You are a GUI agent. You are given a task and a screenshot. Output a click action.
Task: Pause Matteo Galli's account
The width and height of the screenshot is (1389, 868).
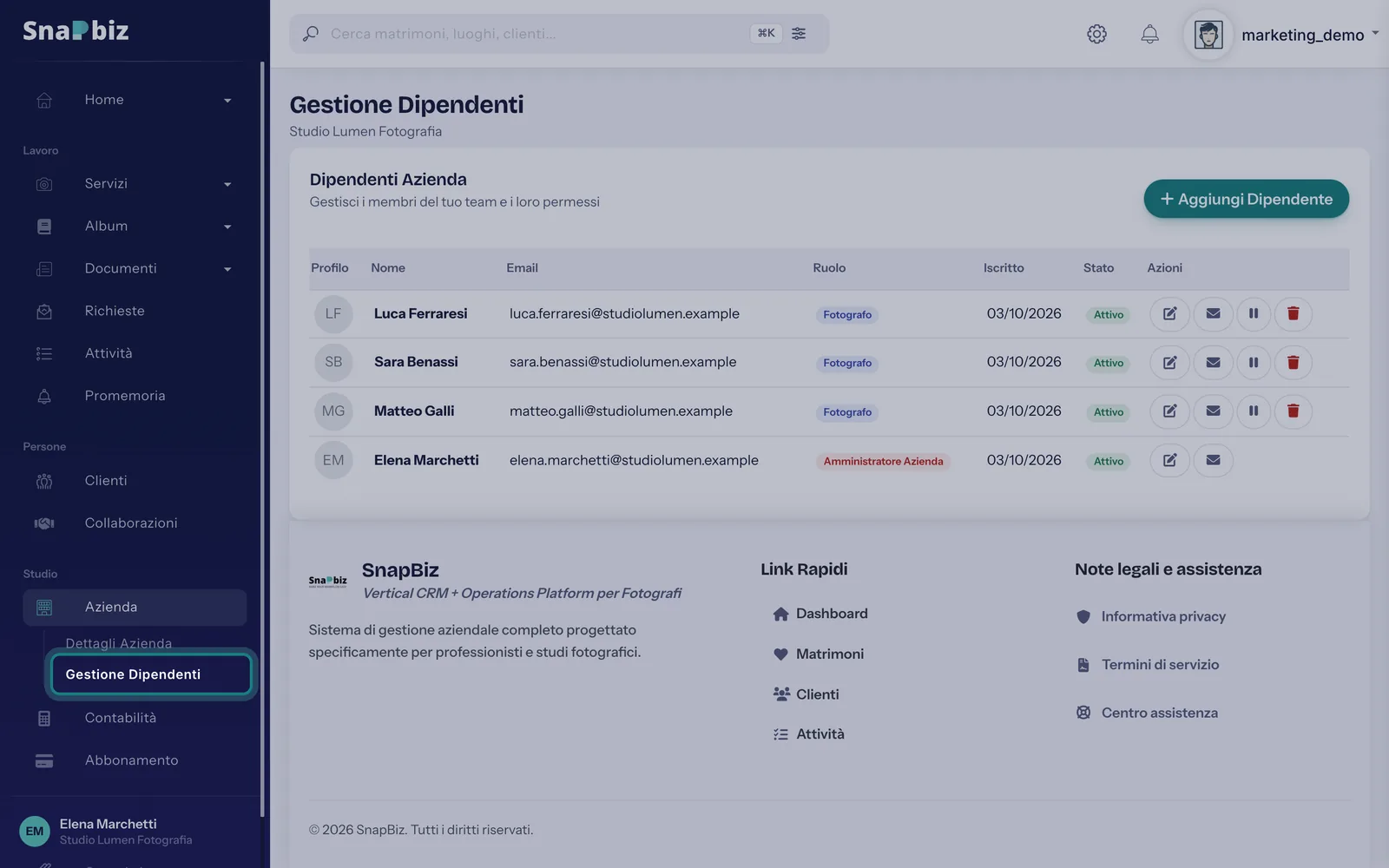coord(1254,411)
